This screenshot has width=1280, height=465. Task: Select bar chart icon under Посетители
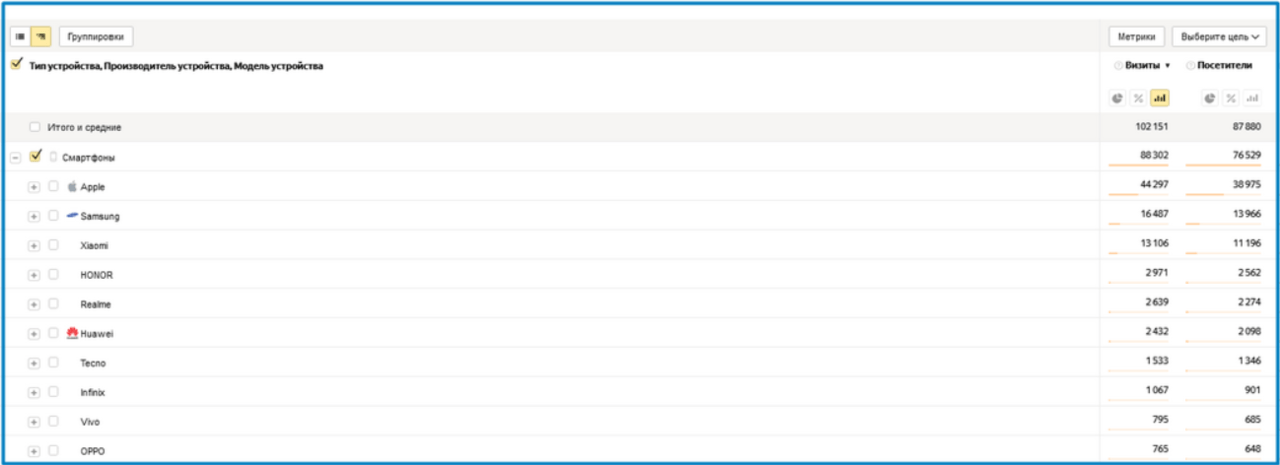click(1250, 98)
